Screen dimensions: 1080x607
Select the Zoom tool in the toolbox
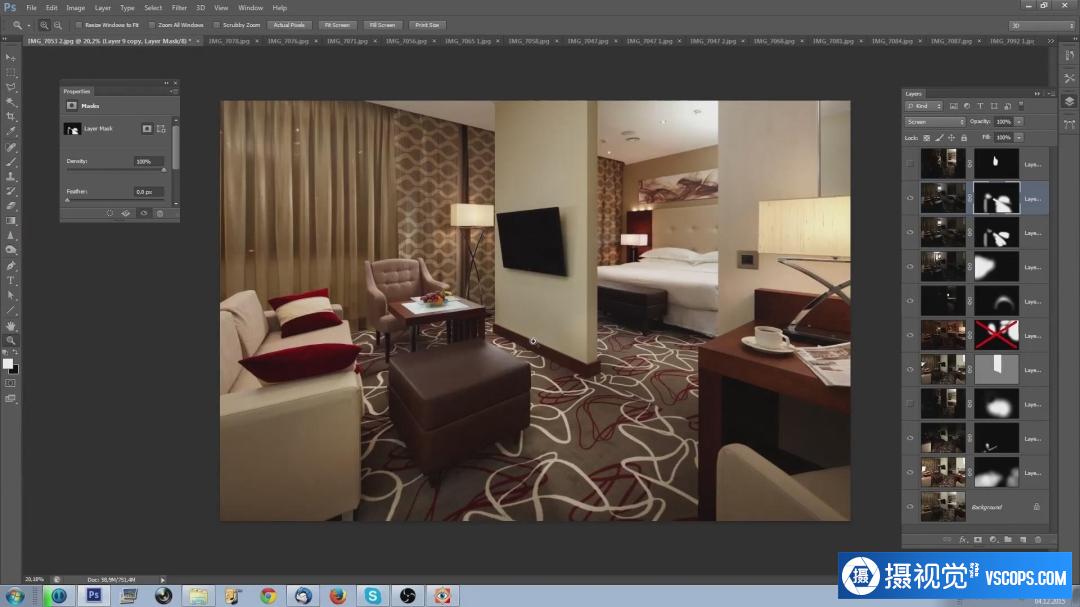tap(10, 340)
